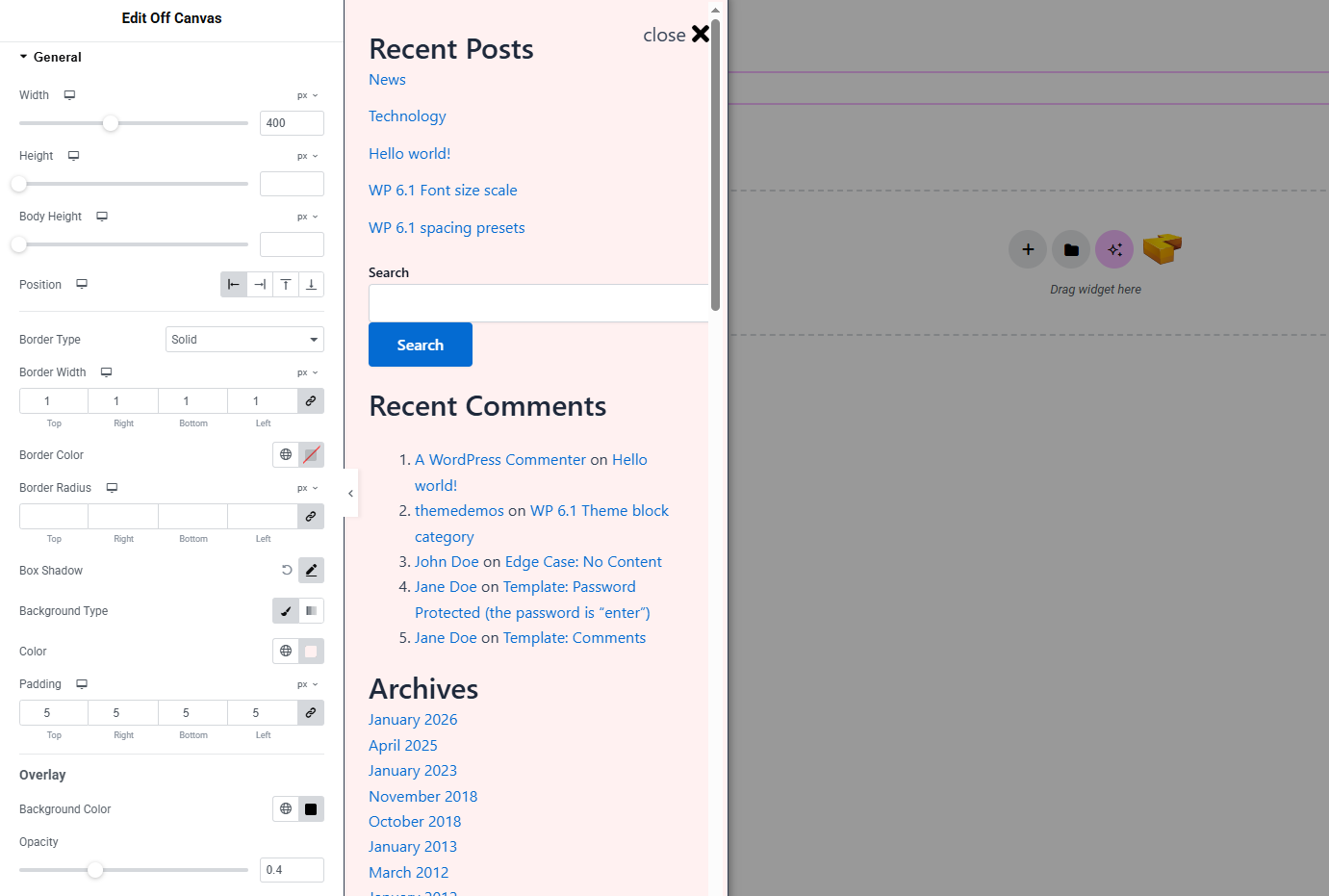1329x896 pixels.
Task: Click the yellow blocks widget icon
Action: click(1162, 248)
